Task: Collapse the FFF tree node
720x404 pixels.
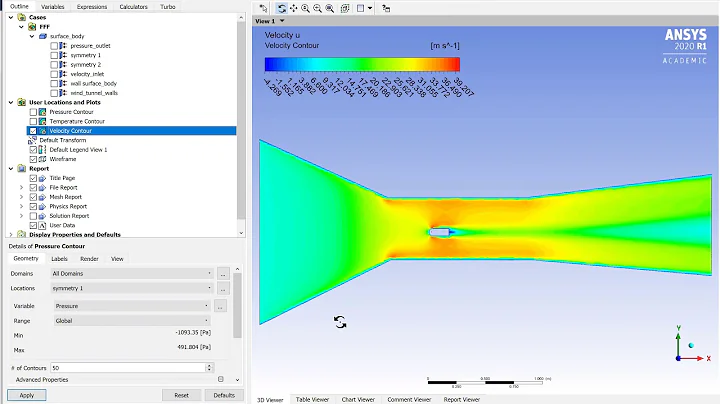Action: 21,27
